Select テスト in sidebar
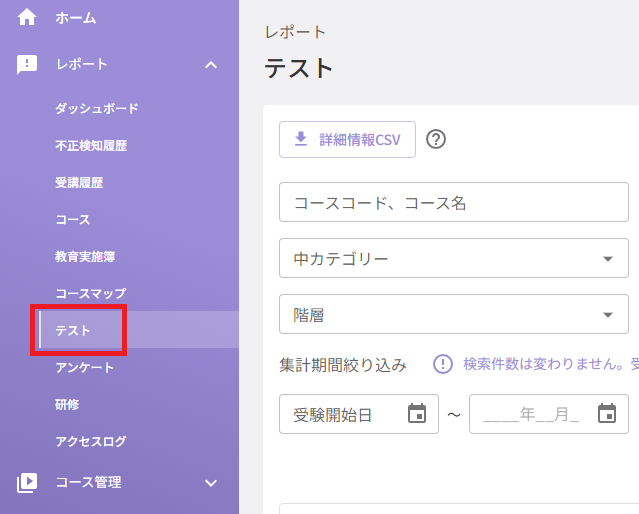This screenshot has width=639, height=514. (73, 330)
